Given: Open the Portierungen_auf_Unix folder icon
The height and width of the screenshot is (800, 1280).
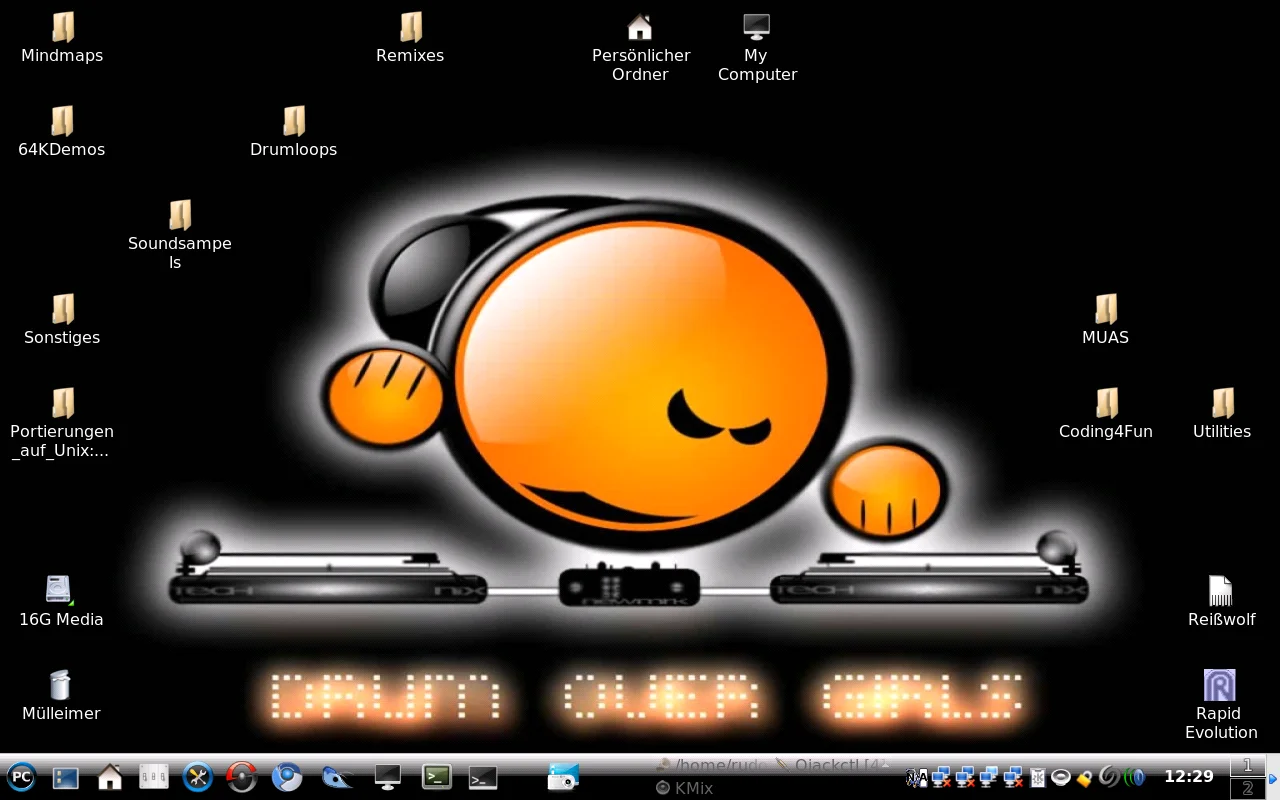Looking at the screenshot, I should (62, 425).
